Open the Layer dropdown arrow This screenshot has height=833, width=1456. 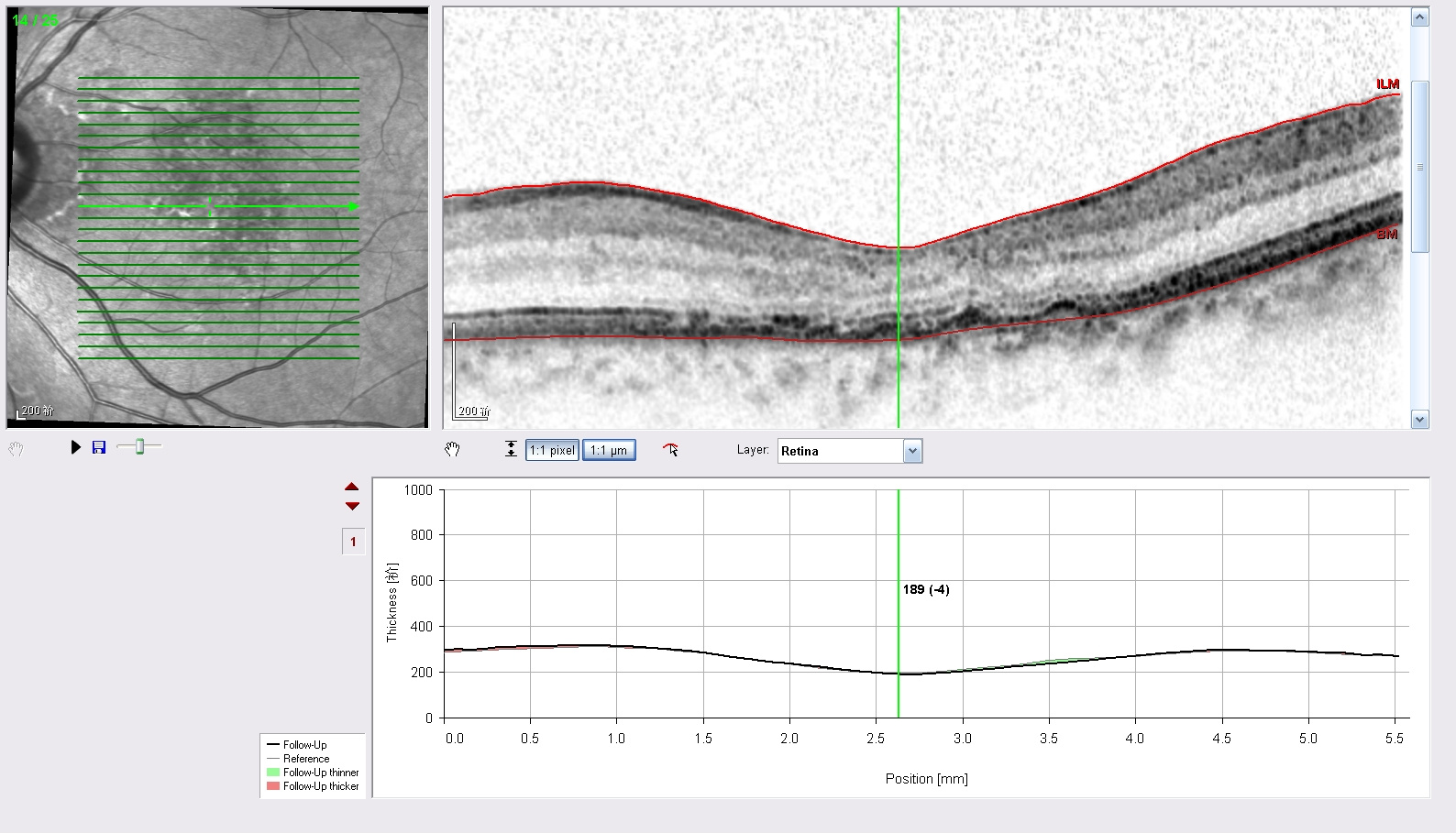coord(912,451)
